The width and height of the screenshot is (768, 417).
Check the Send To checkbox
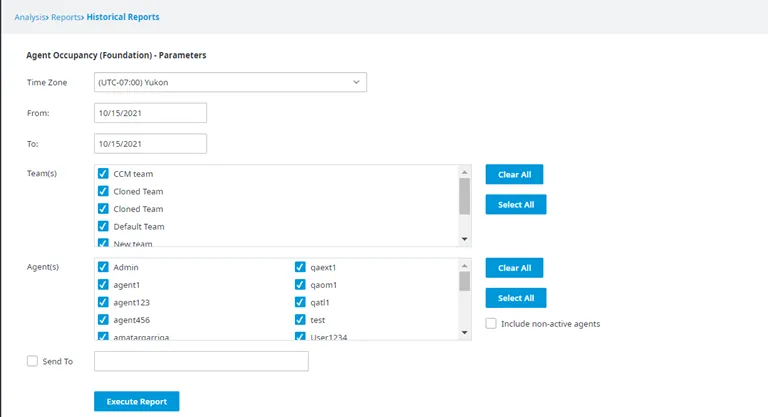tap(32, 361)
